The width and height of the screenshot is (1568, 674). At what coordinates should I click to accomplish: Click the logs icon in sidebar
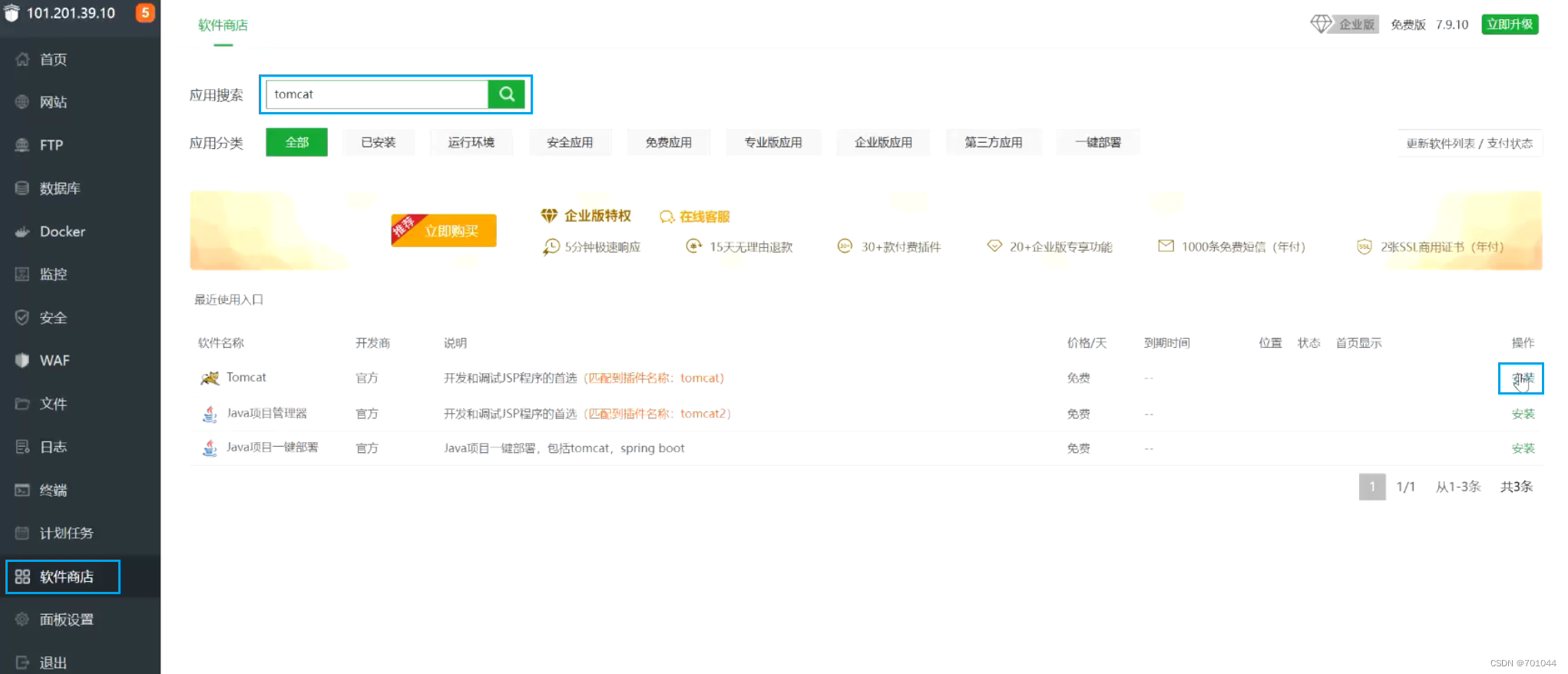pos(22,446)
